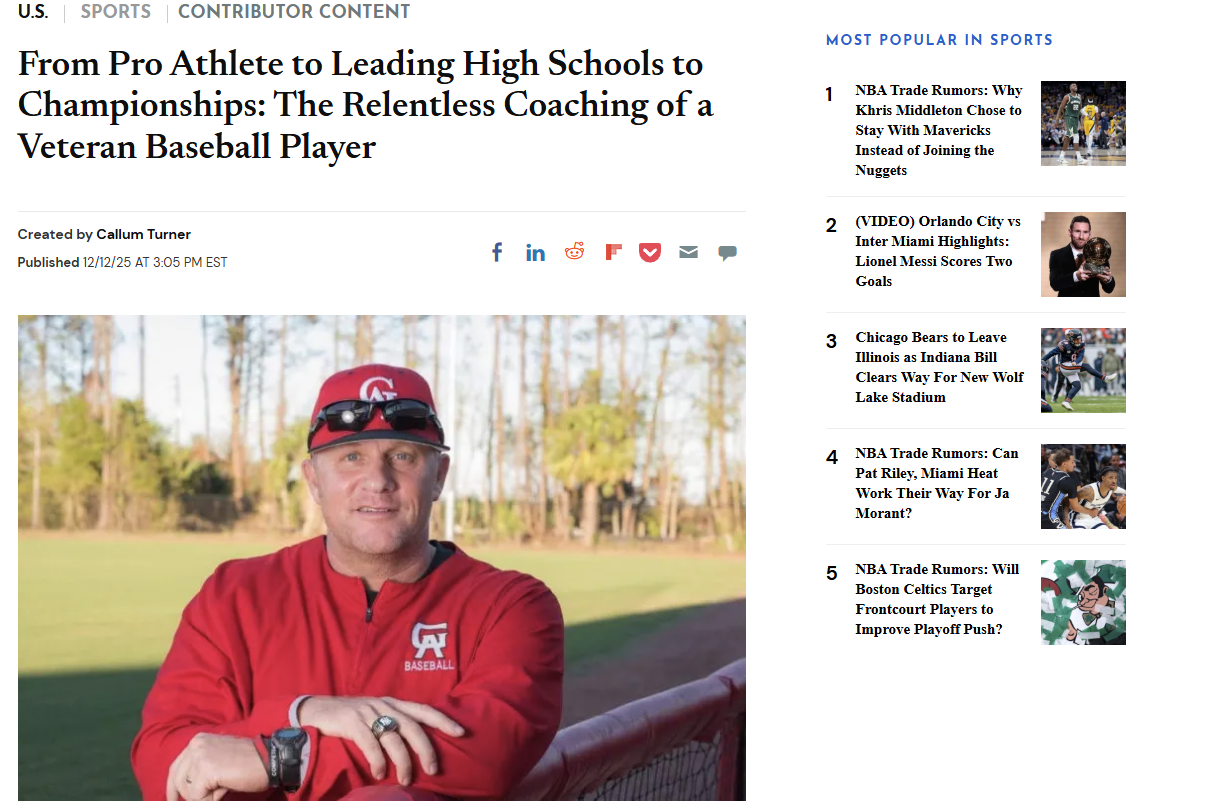Save article to Pocket
The width and height of the screenshot is (1210, 809).
point(650,252)
